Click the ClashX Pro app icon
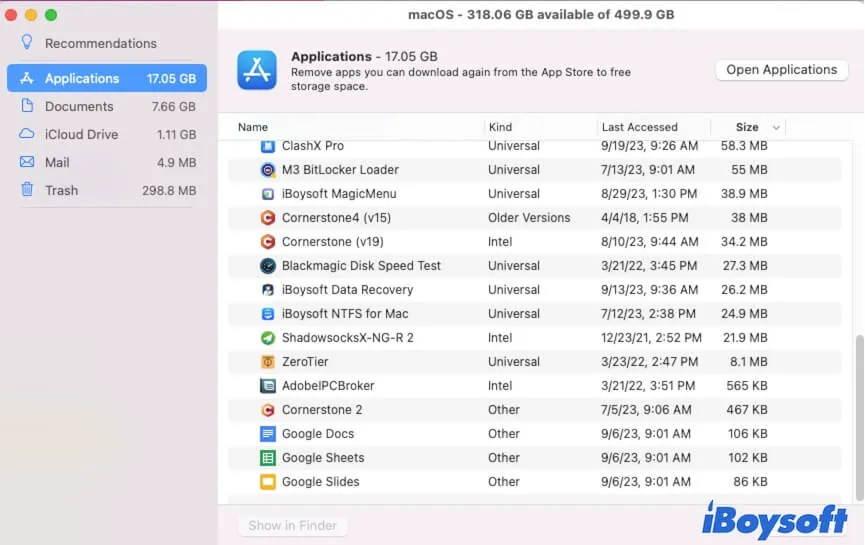 coord(268,146)
